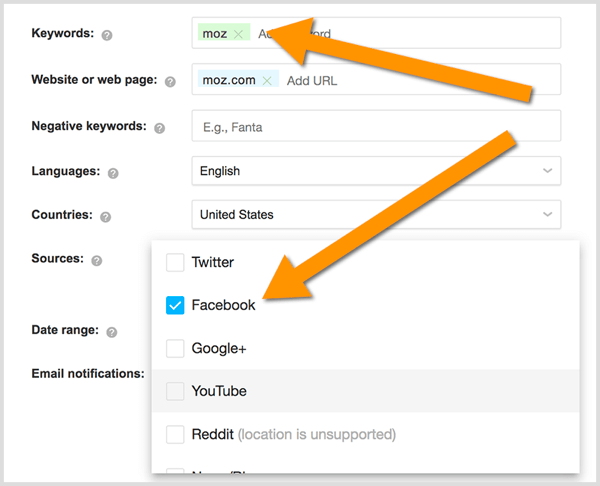Click the '(location is unsupported)' note
The image size is (600, 486).
[317, 434]
